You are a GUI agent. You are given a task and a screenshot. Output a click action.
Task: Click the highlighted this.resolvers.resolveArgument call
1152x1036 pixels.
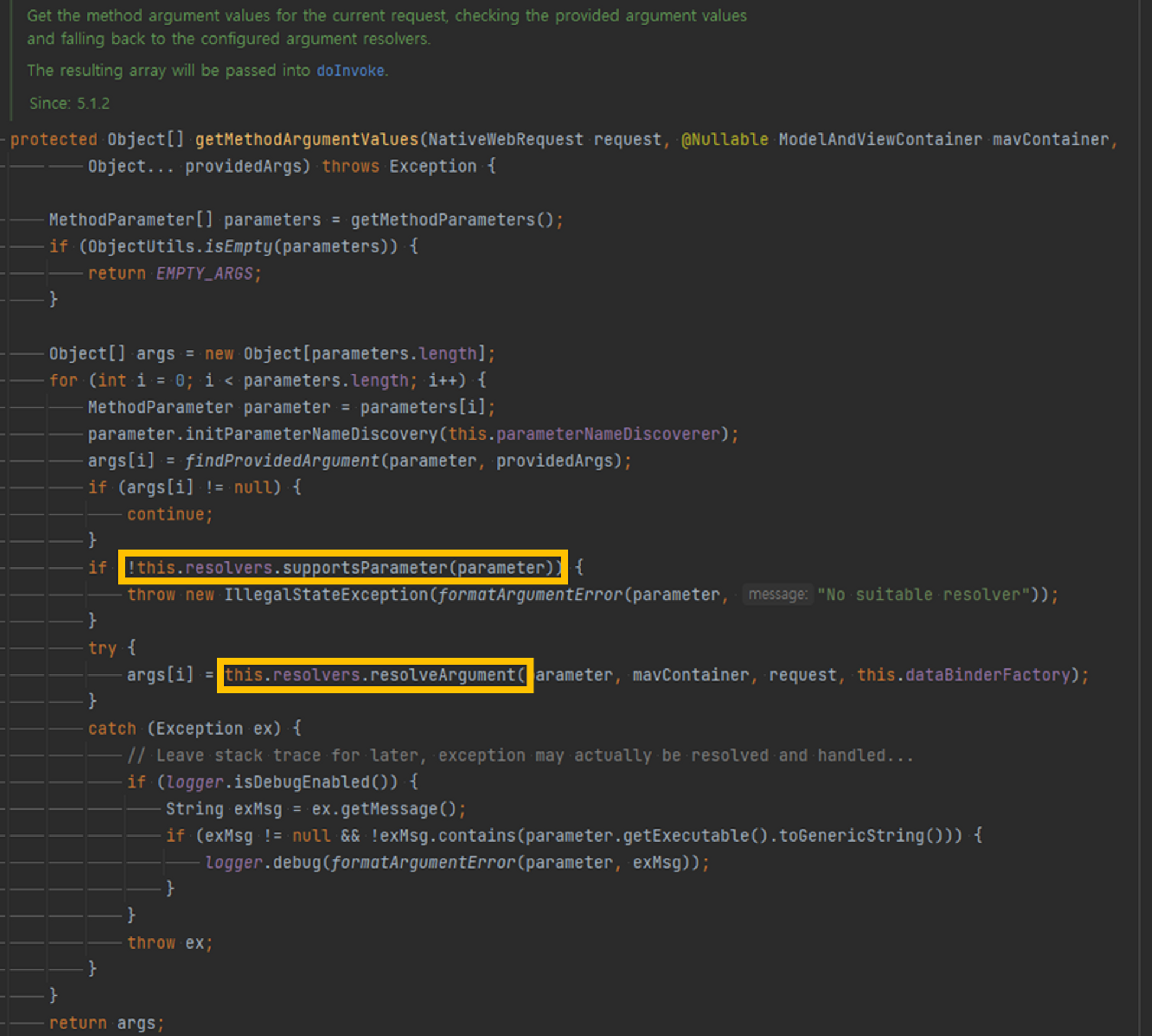(x=375, y=675)
